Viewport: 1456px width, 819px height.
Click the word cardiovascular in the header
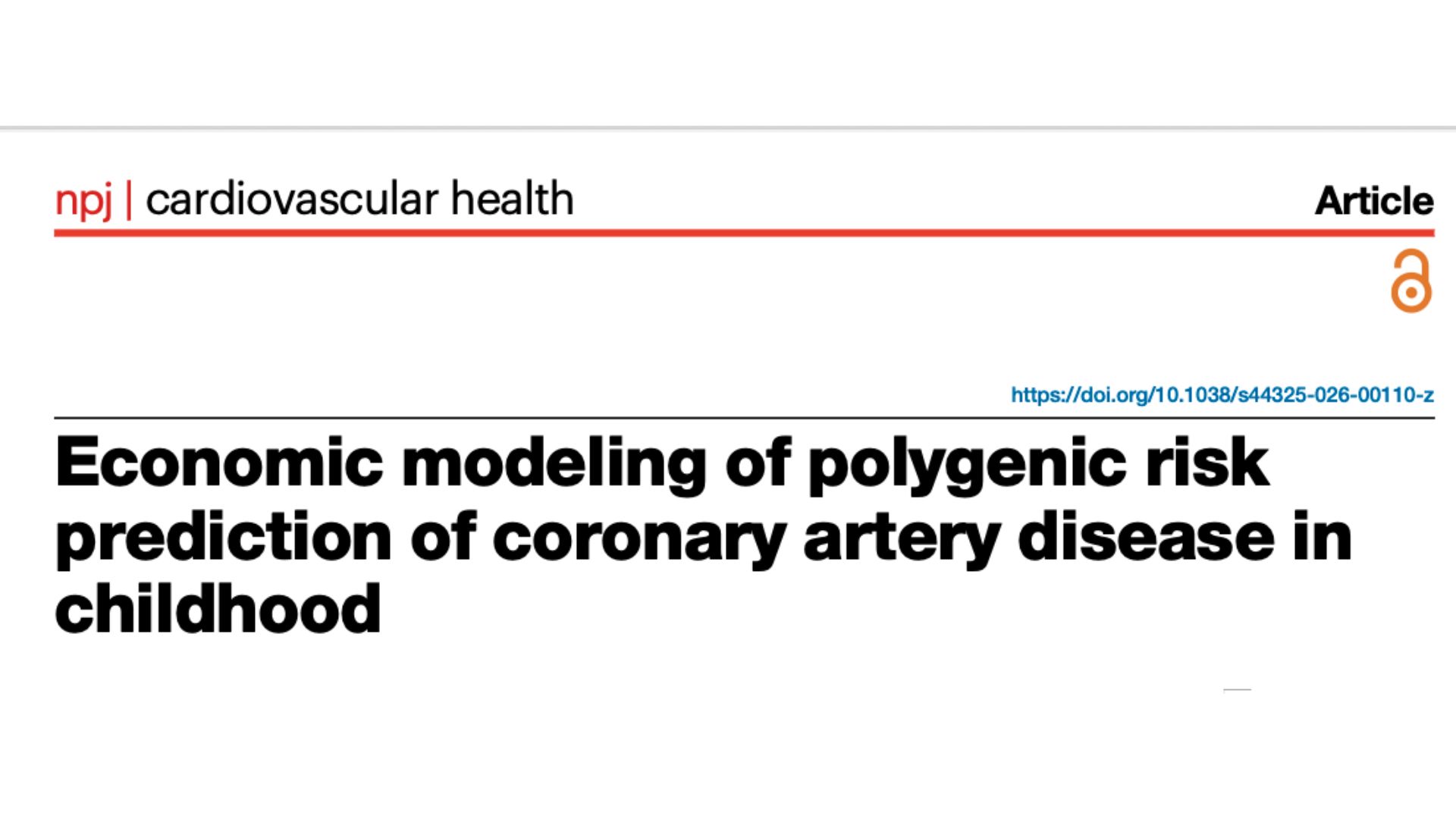tap(292, 199)
